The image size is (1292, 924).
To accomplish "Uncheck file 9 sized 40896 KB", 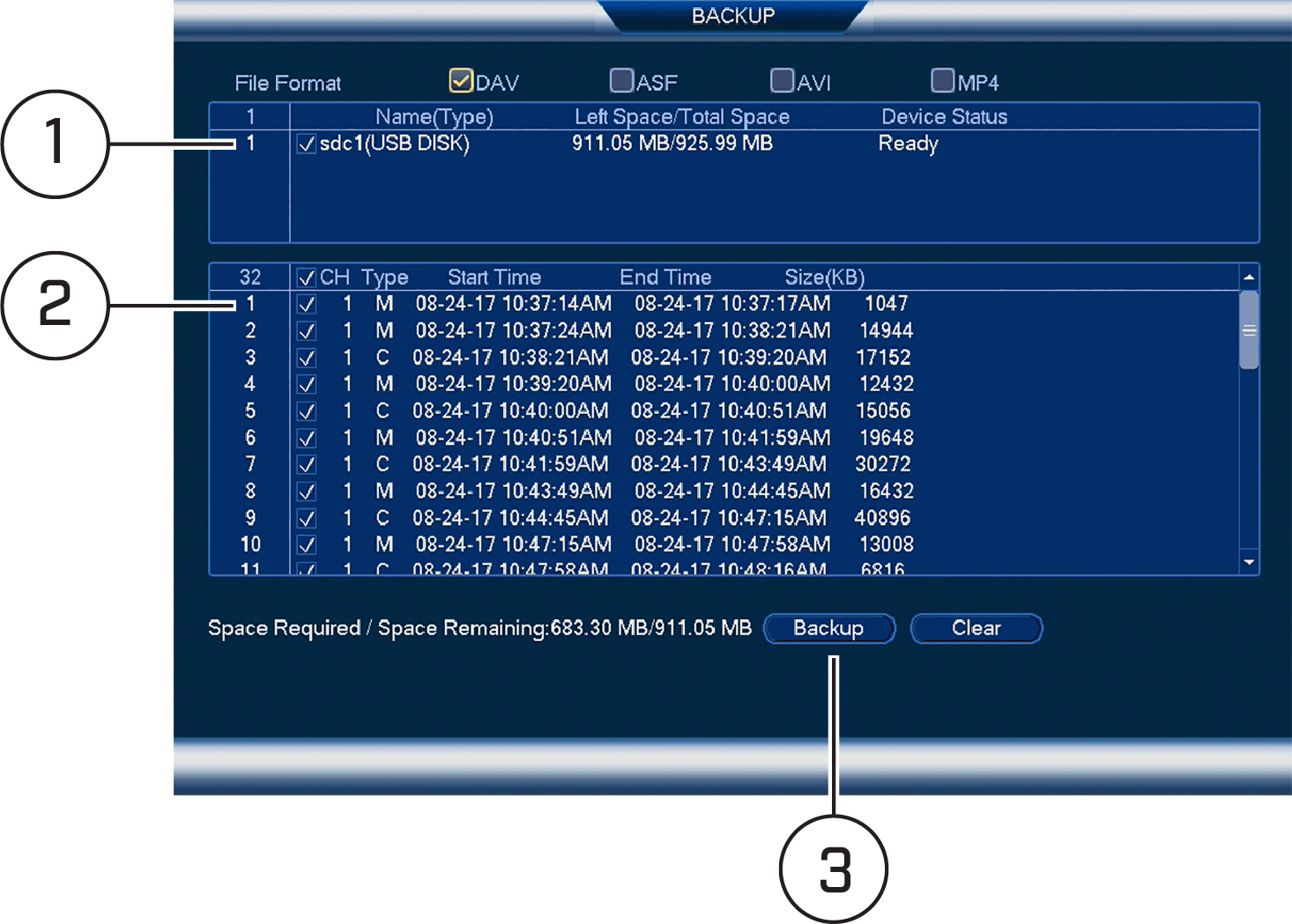I will click(306, 518).
